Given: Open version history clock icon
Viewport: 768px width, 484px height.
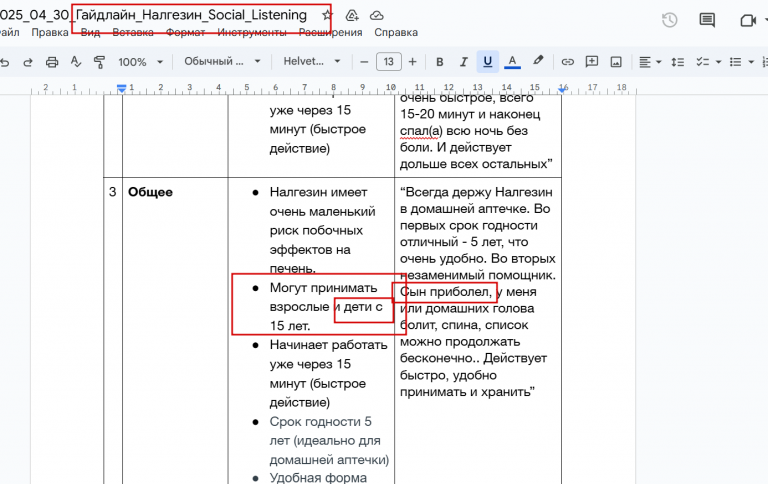Looking at the screenshot, I should pyautogui.click(x=670, y=20).
